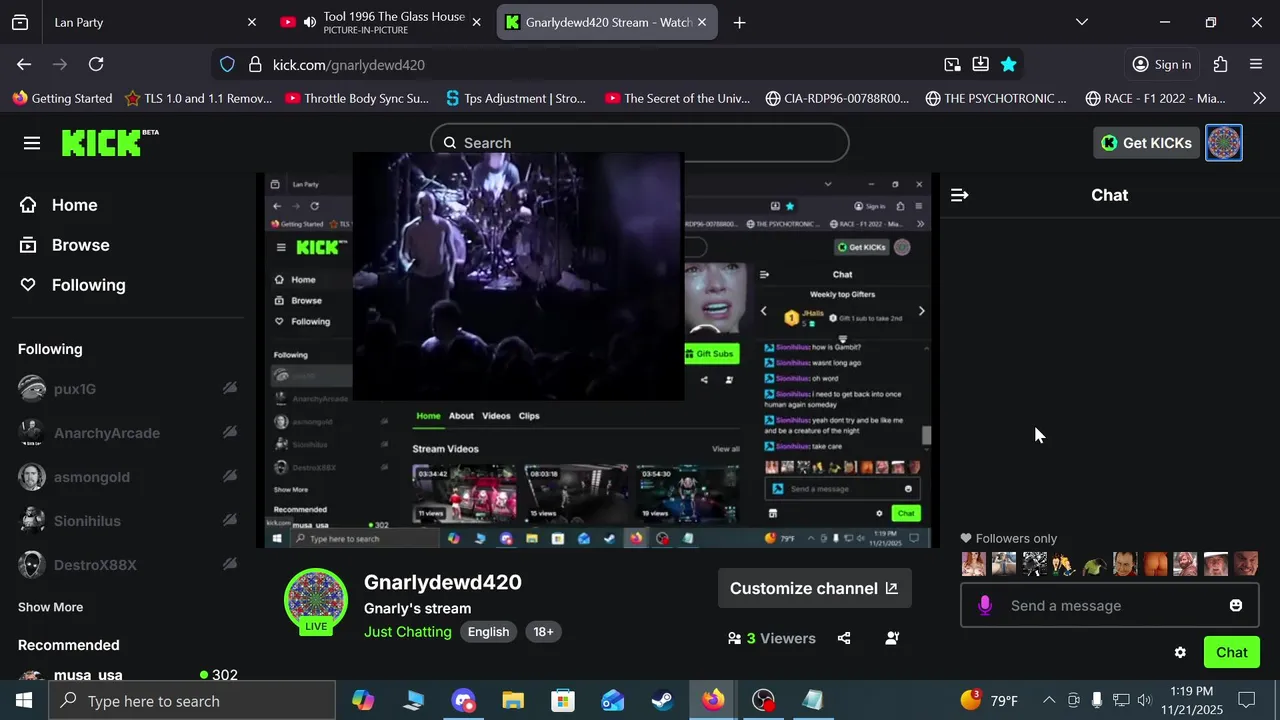Open OBS Studio from taskbar
The height and width of the screenshot is (720, 1280).
[763, 700]
